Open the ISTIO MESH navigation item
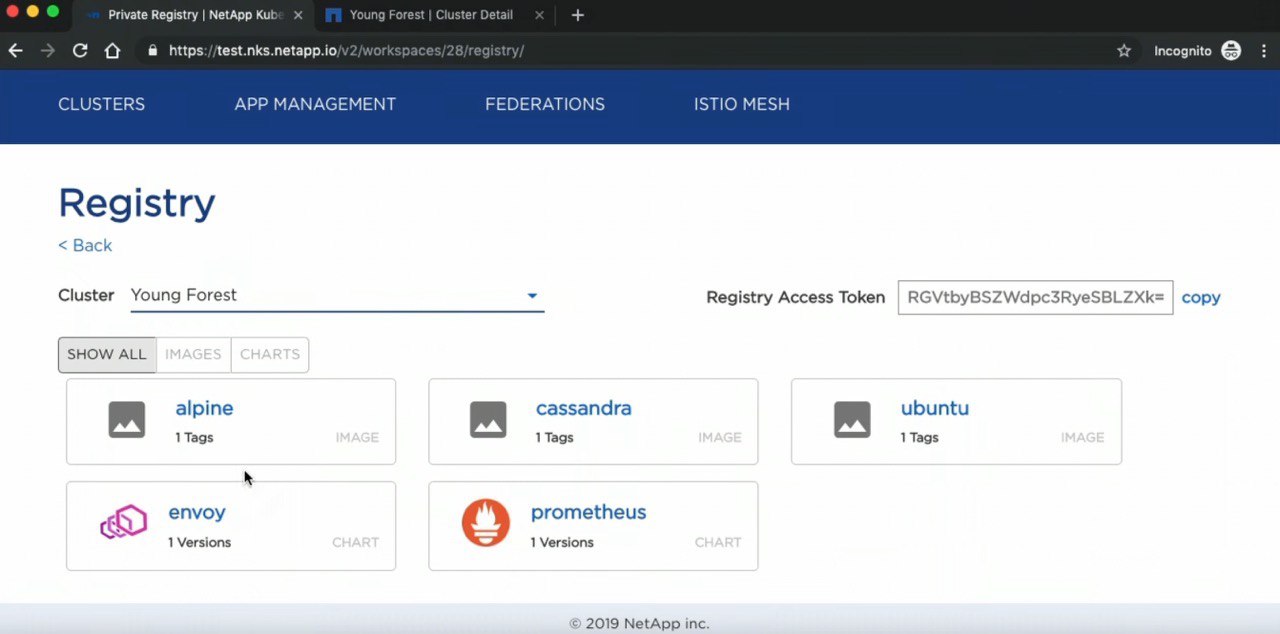Viewport: 1280px width, 634px height. tap(742, 104)
